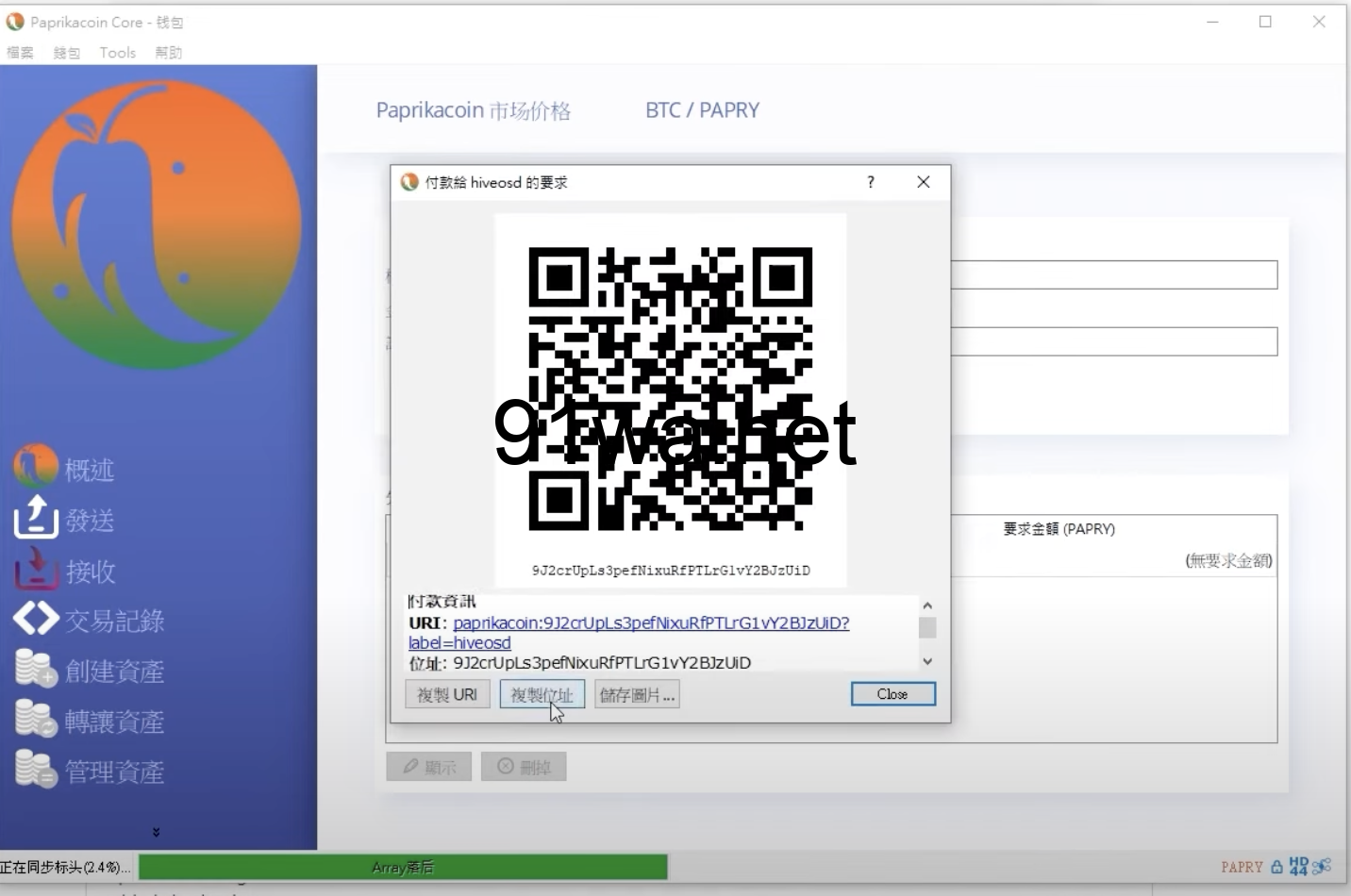Click the Paprikacoin pepper logo
Viewport: 1351px width, 896px height.
157,224
